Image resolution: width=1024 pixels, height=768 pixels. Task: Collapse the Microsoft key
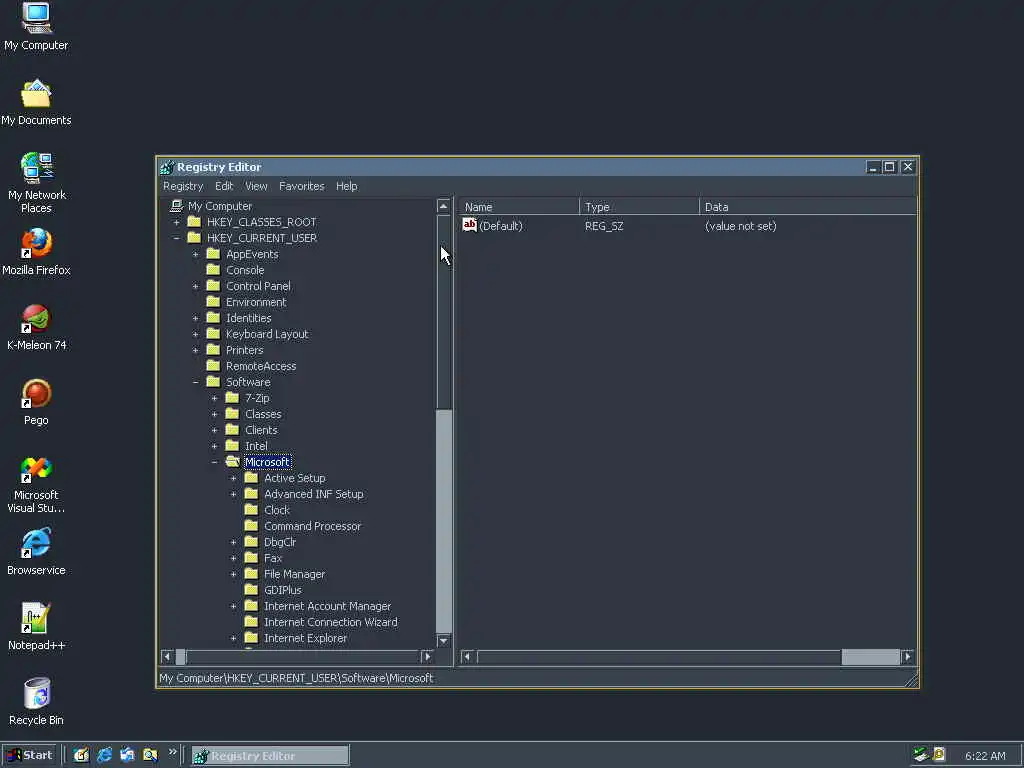click(214, 462)
